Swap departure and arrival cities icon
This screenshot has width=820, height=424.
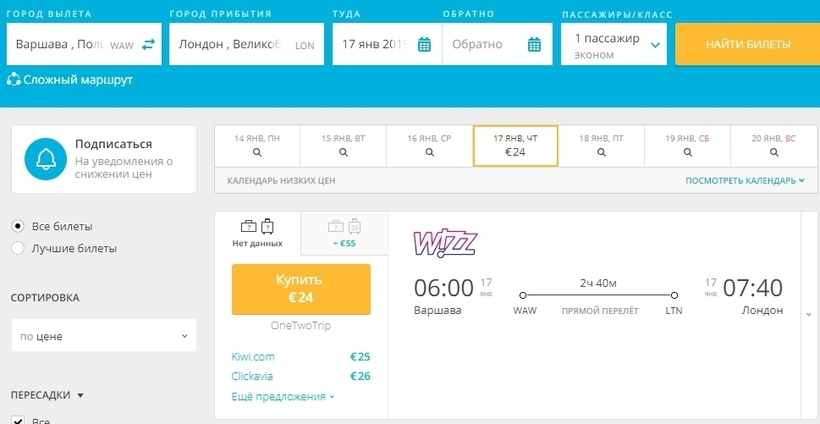(x=149, y=45)
